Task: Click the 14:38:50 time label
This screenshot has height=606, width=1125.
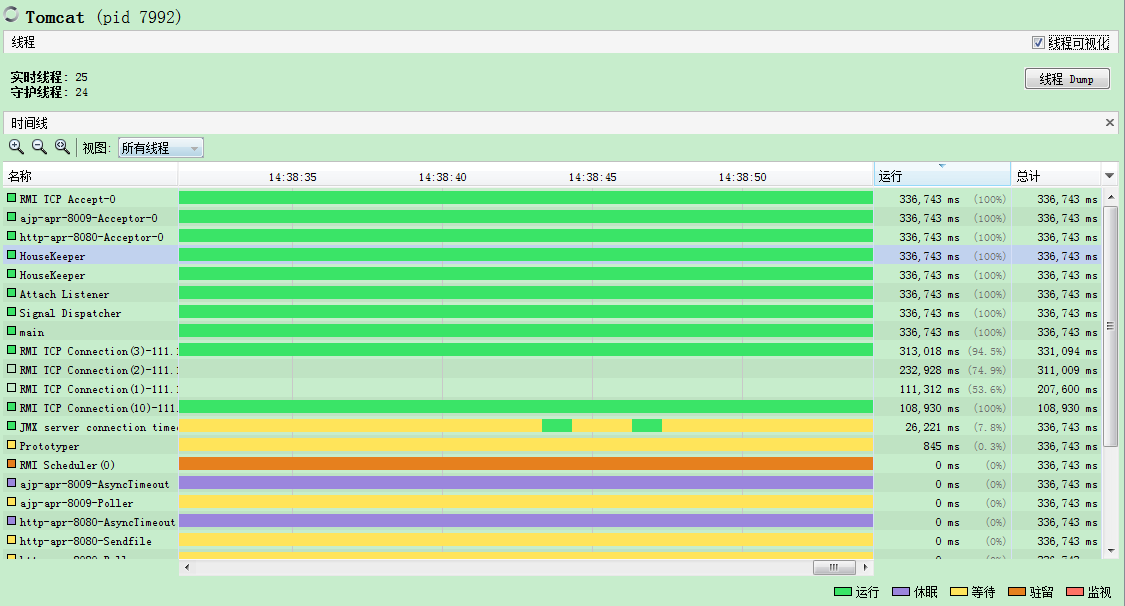Action: [x=742, y=177]
